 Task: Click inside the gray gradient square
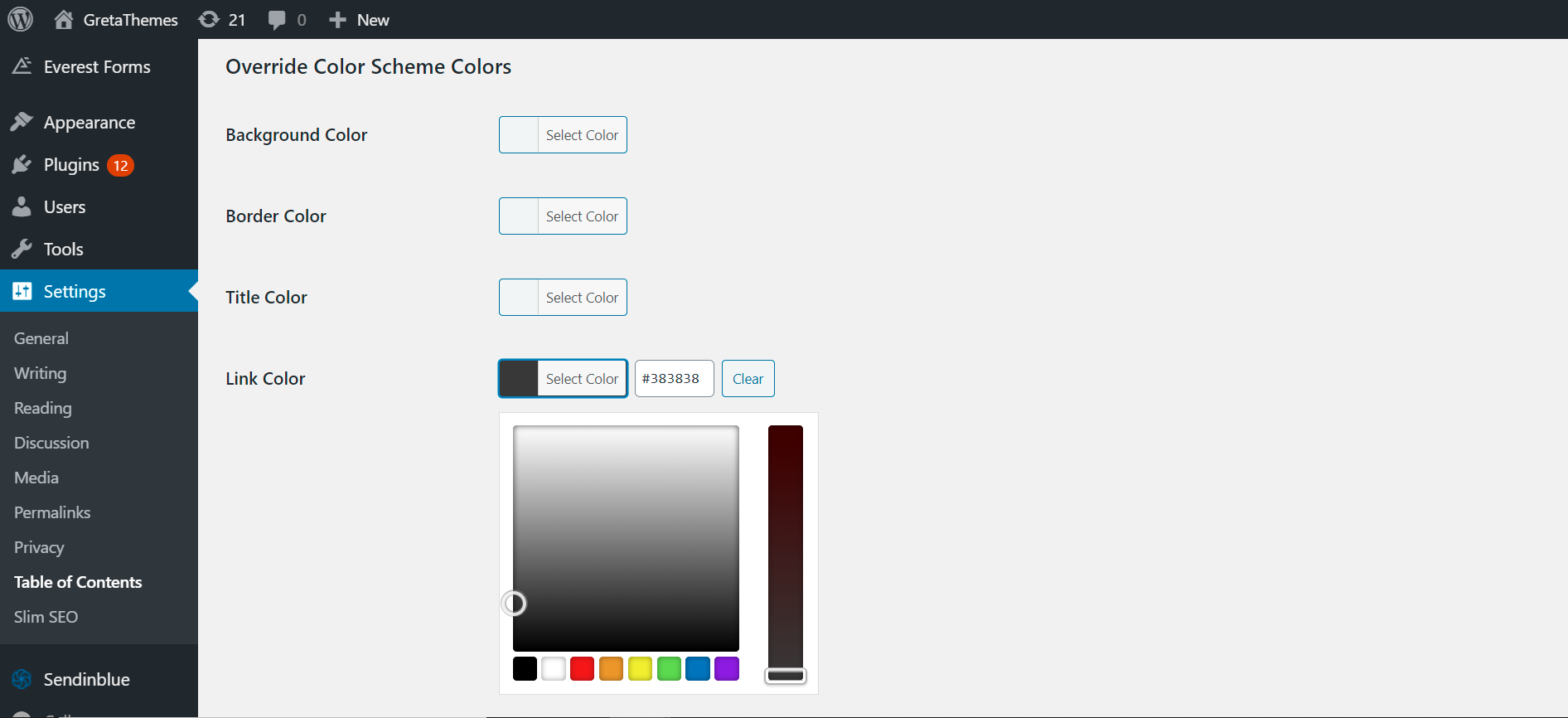(x=626, y=538)
